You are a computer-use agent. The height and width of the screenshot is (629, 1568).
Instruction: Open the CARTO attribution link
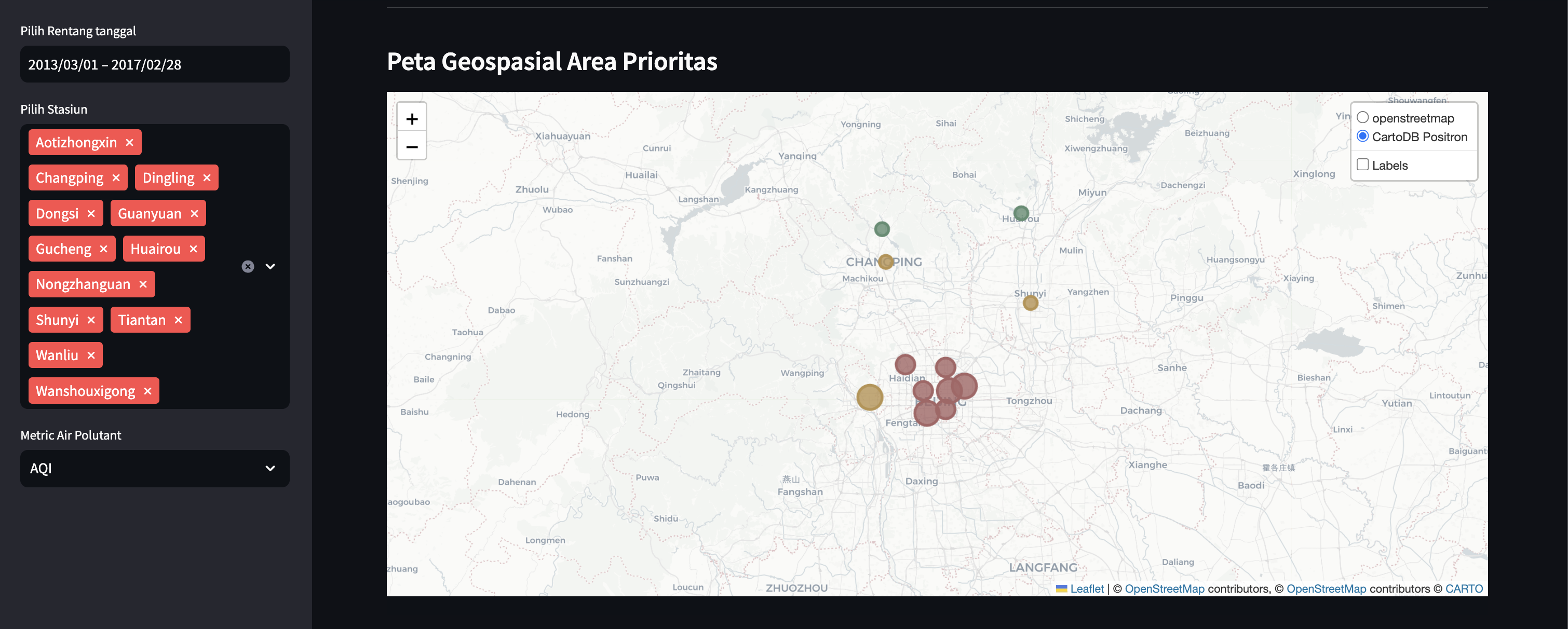[x=1464, y=588]
